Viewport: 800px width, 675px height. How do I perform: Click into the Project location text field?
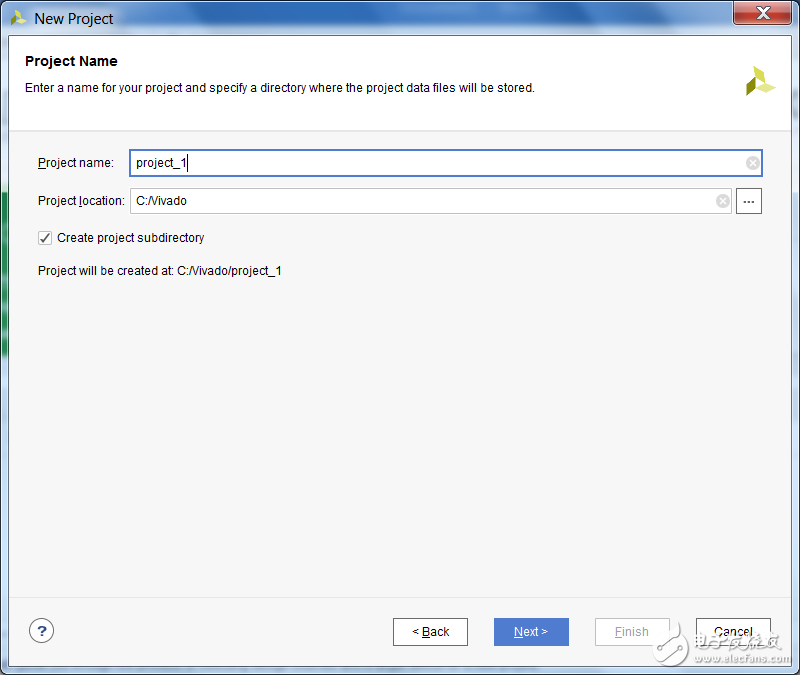point(420,201)
